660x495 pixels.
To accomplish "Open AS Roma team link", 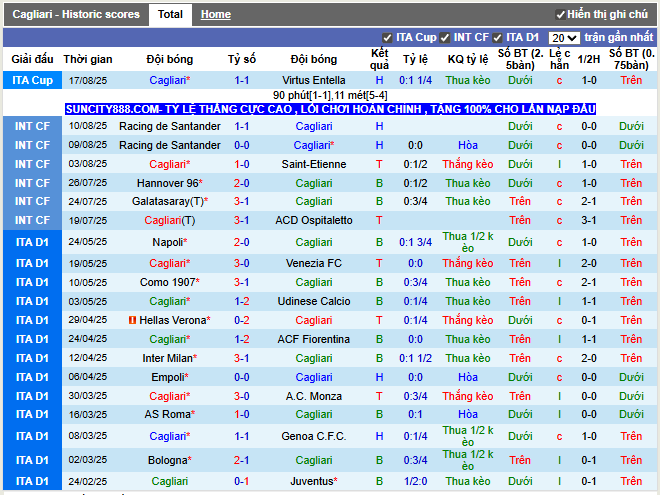I will pos(170,415).
